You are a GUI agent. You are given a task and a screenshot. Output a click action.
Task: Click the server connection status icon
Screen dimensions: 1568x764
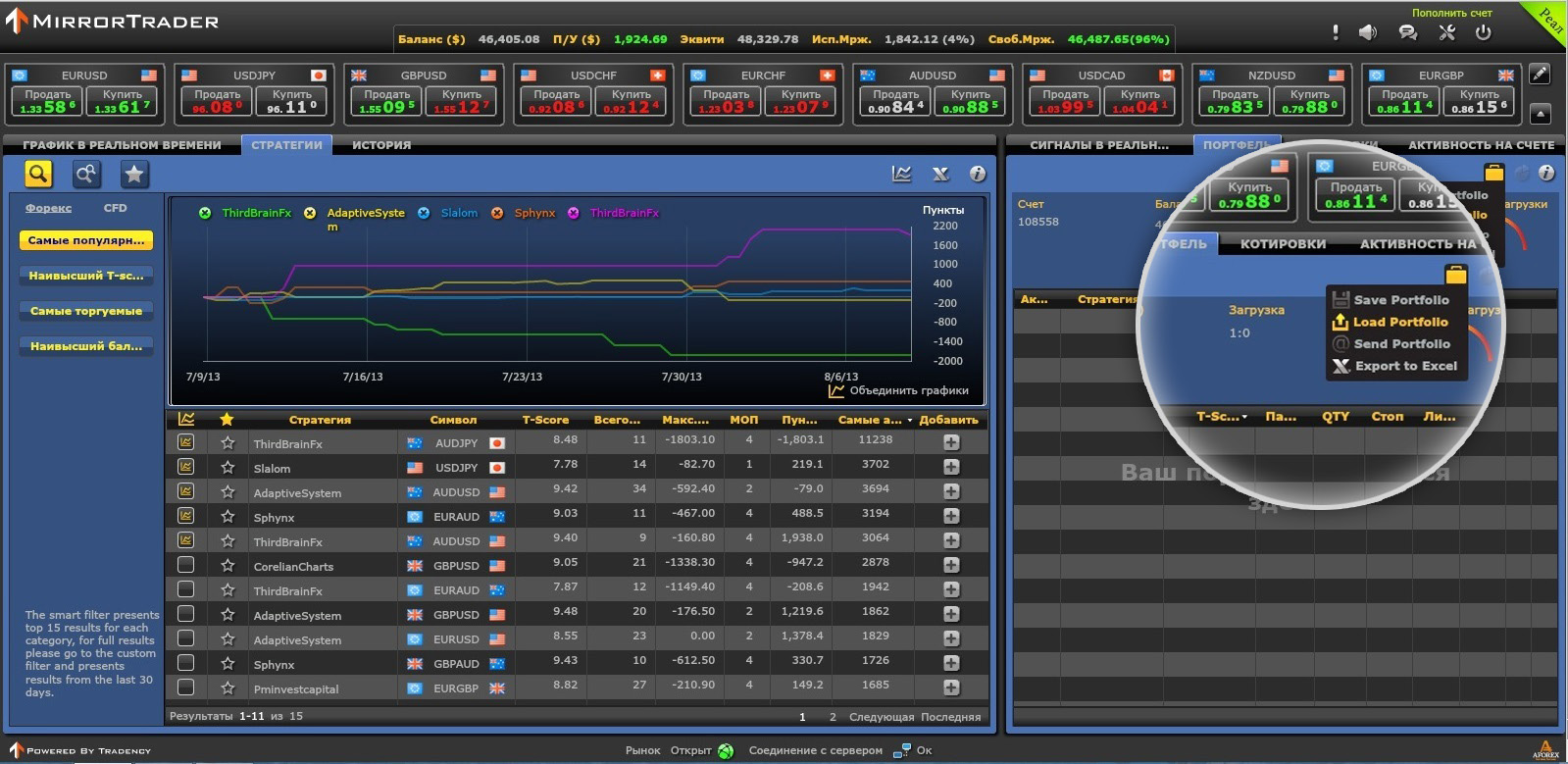click(902, 751)
